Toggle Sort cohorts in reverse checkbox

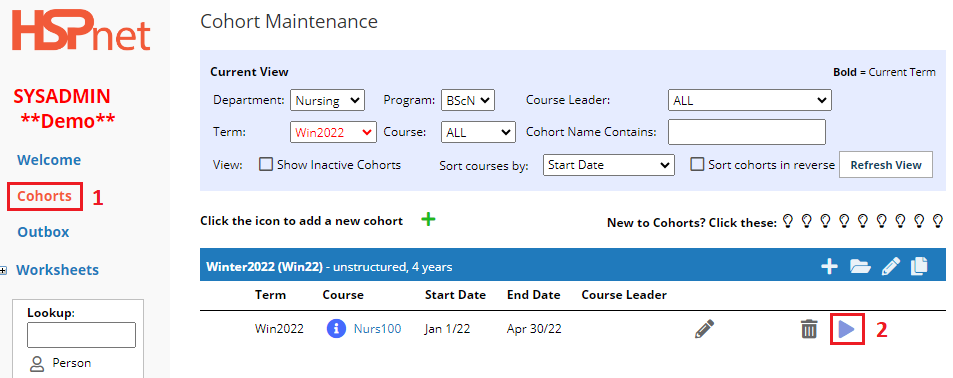click(697, 164)
